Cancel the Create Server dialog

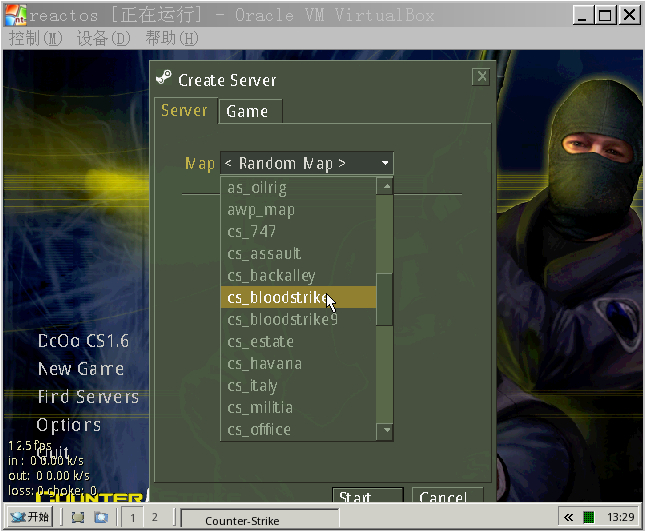(447, 495)
